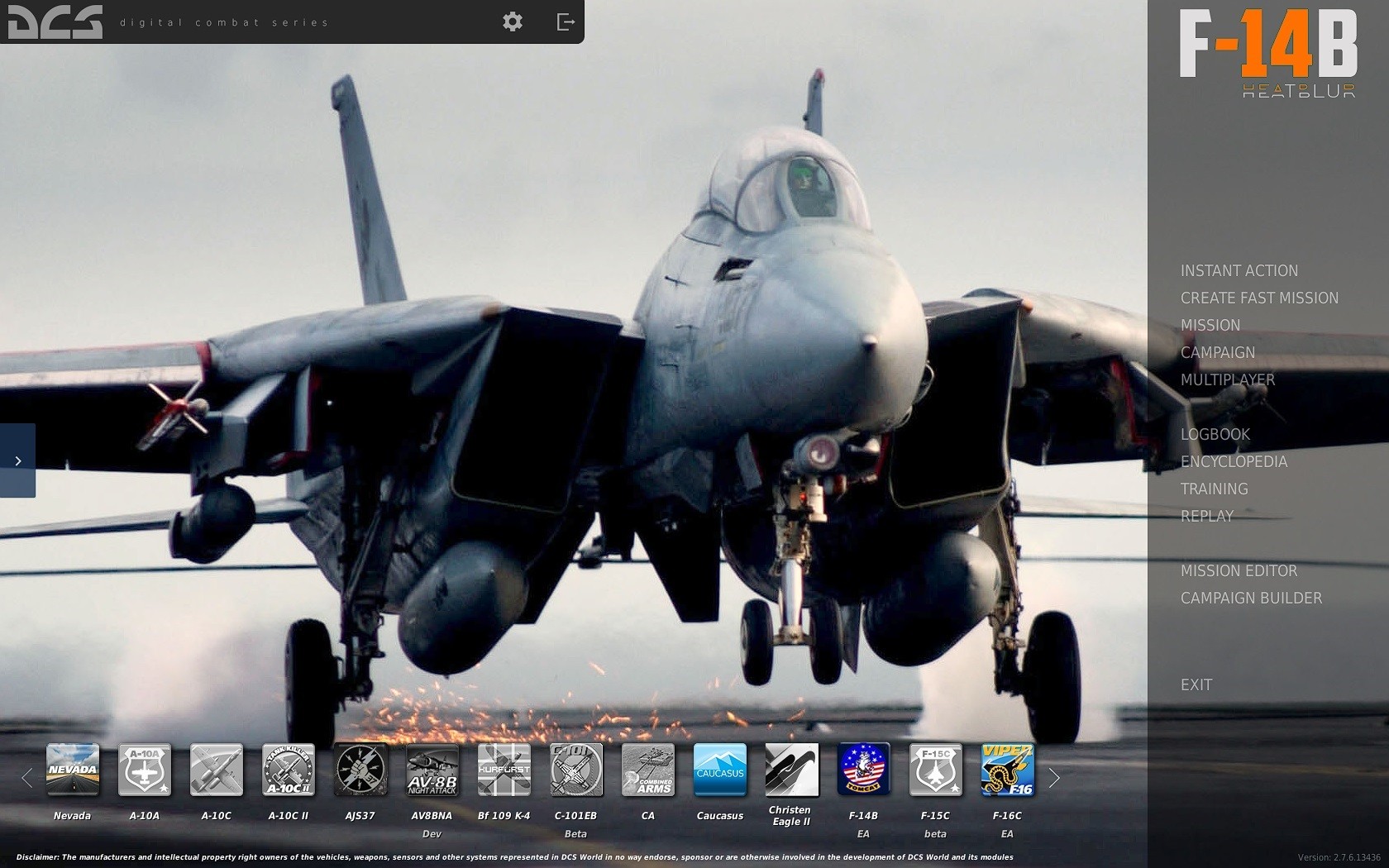Select the A-10C II Tank Killer icon
This screenshot has height=868, width=1389.
pos(289,770)
